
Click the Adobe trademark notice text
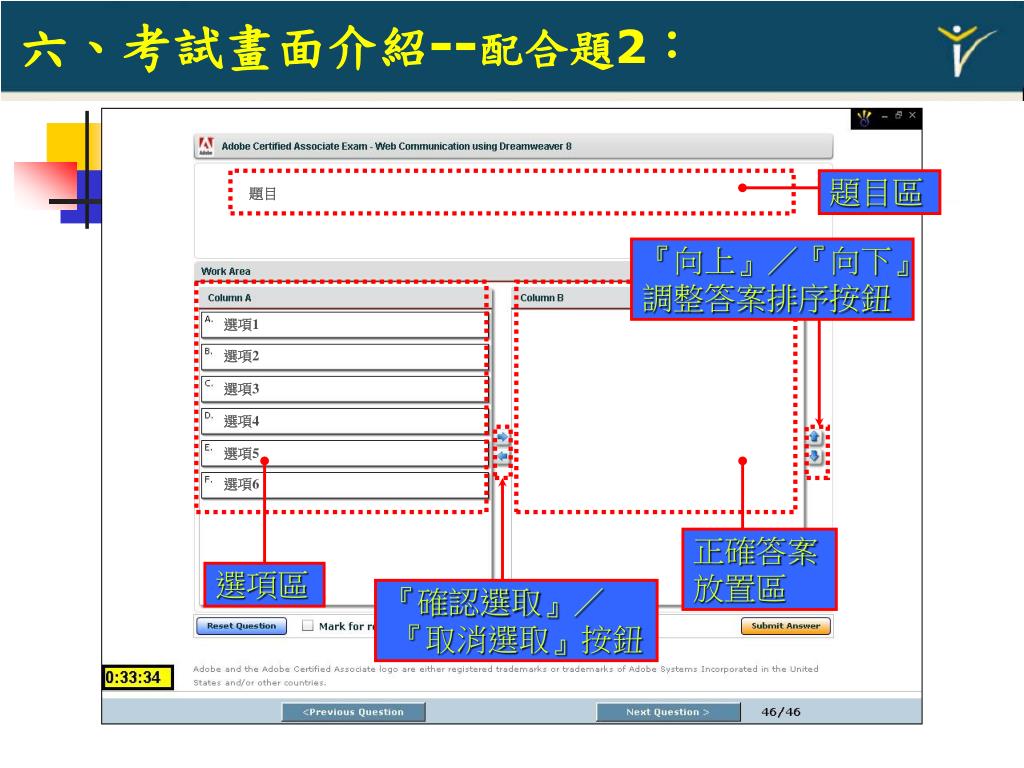click(505, 676)
